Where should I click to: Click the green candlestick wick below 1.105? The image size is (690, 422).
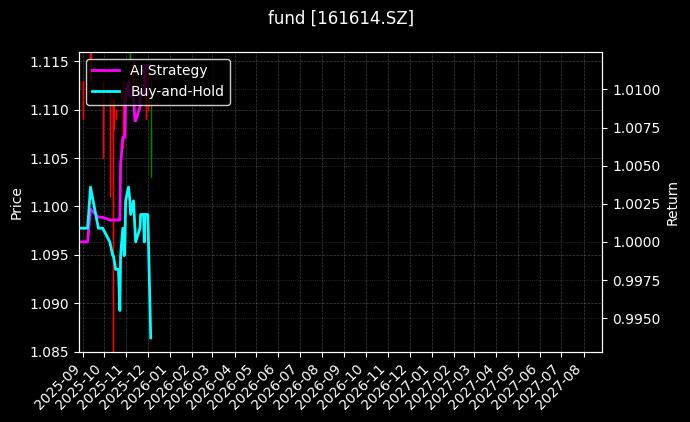pyautogui.click(x=151, y=141)
